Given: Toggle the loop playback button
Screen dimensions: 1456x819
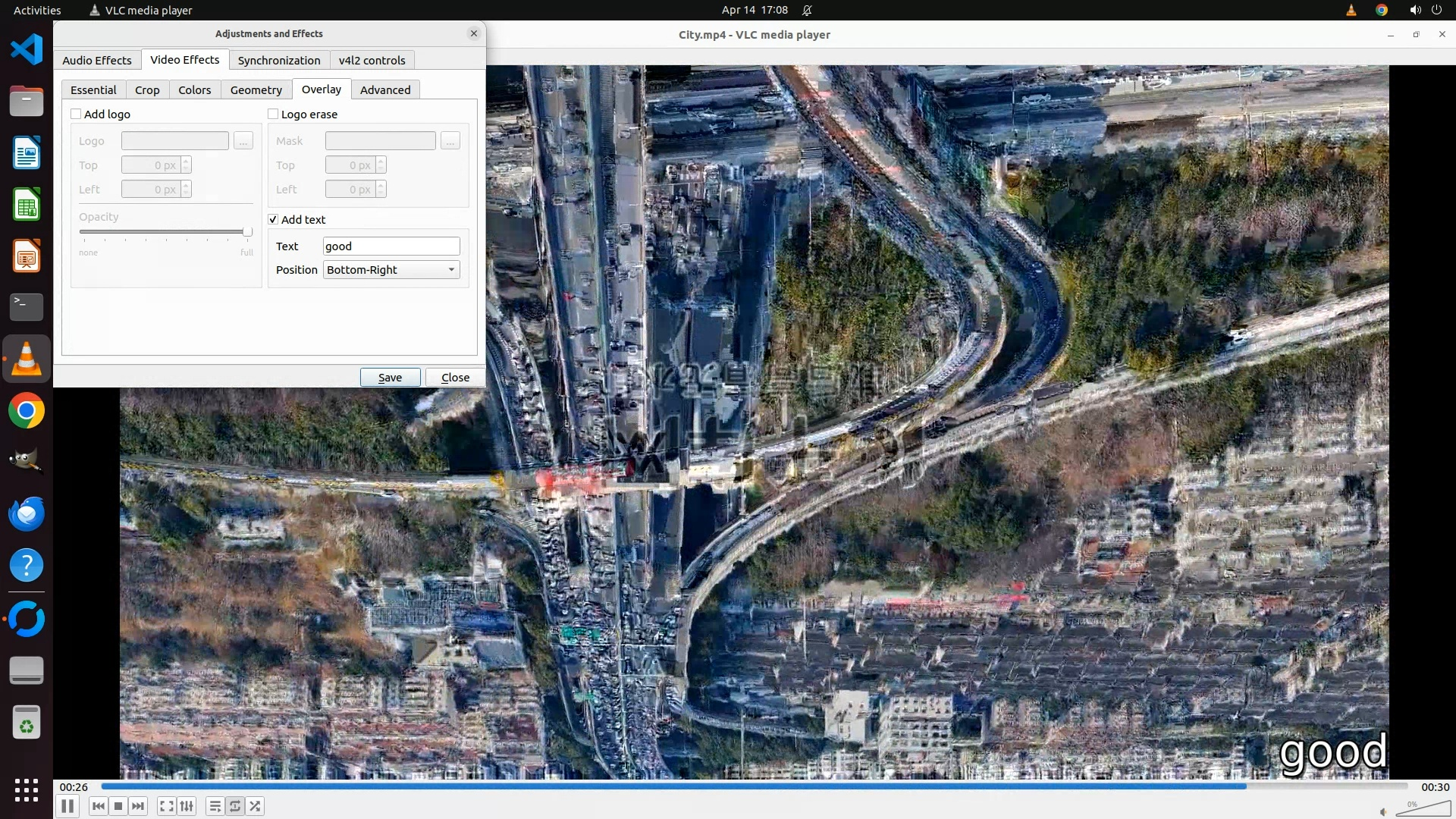Looking at the screenshot, I should point(235,806).
